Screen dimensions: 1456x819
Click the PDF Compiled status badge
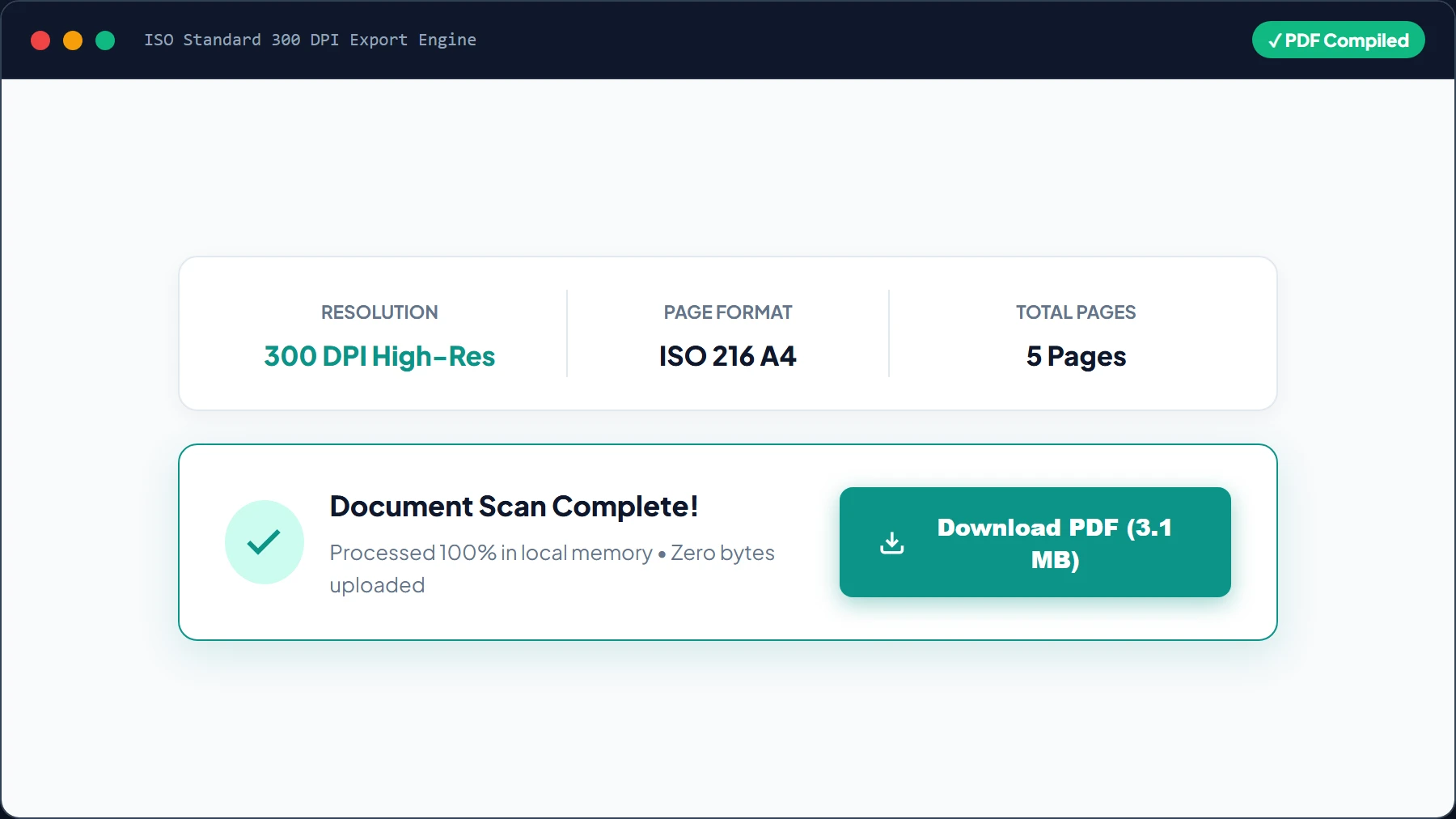tap(1339, 40)
